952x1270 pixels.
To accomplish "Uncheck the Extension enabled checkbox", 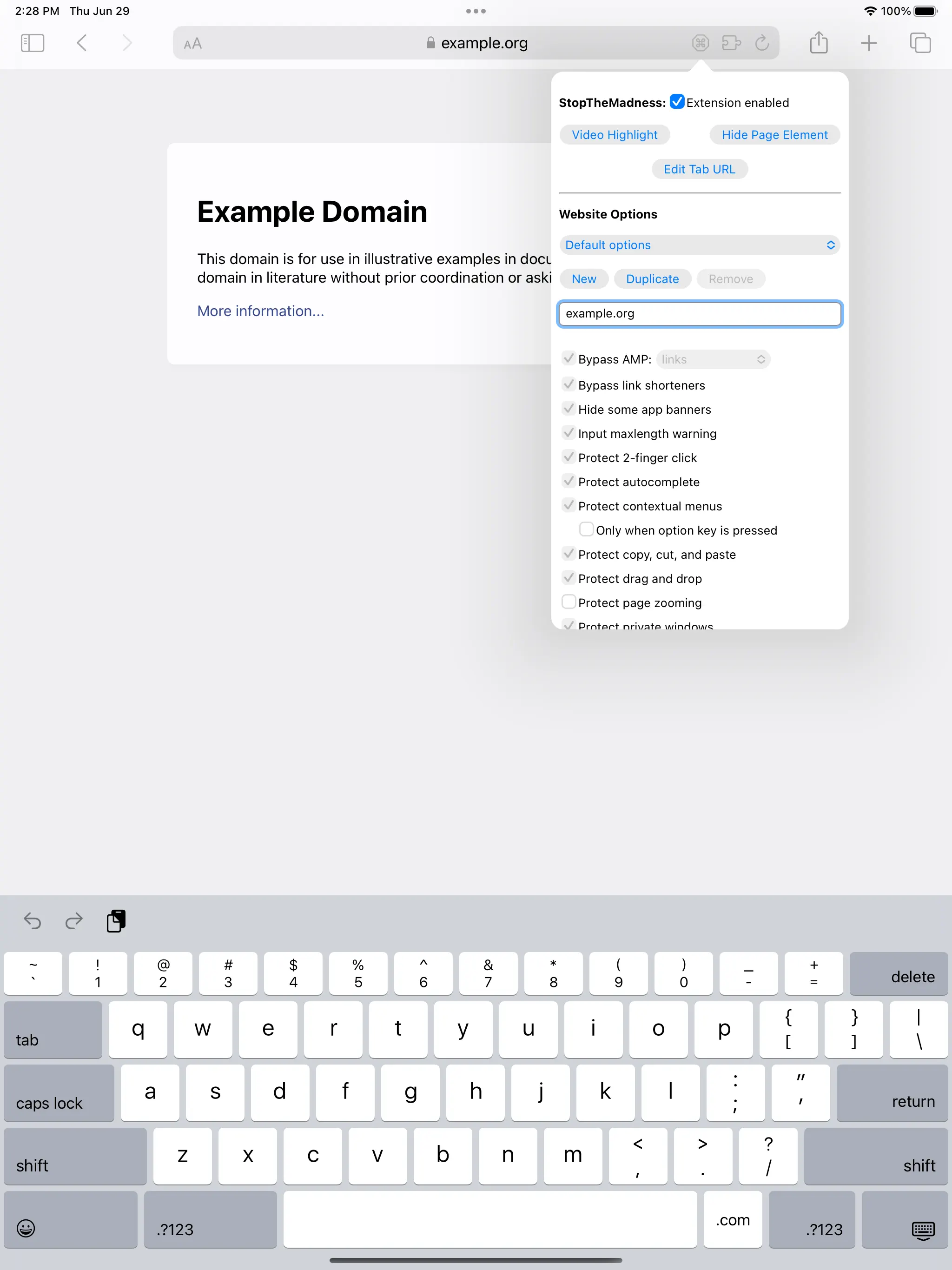I will [677, 102].
